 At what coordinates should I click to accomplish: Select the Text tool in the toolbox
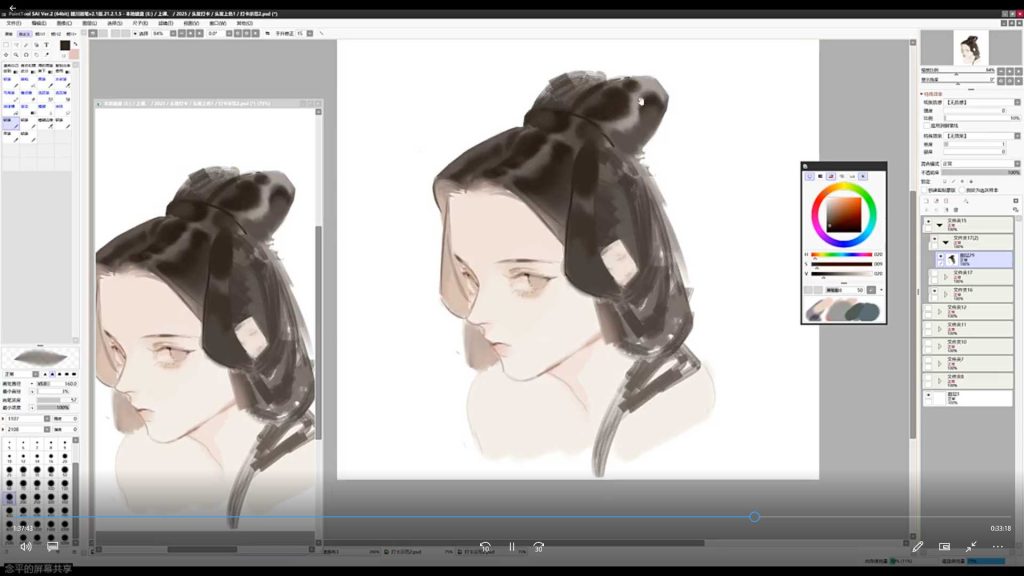(x=47, y=45)
